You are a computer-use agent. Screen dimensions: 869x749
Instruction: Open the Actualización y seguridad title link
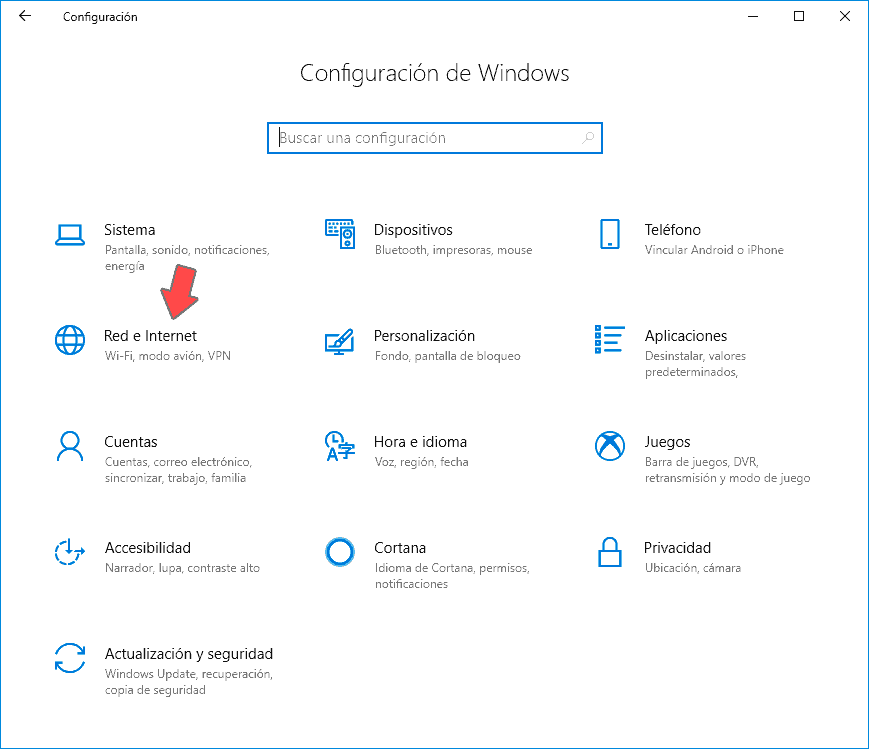pyautogui.click(x=188, y=654)
